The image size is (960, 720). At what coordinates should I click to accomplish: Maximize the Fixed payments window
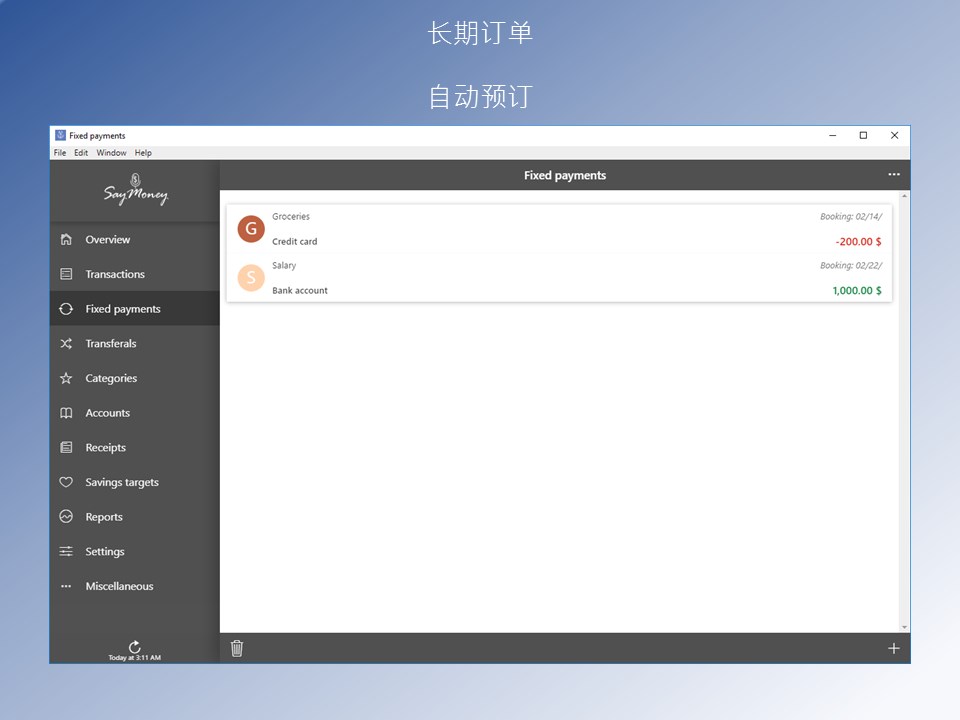[863, 135]
